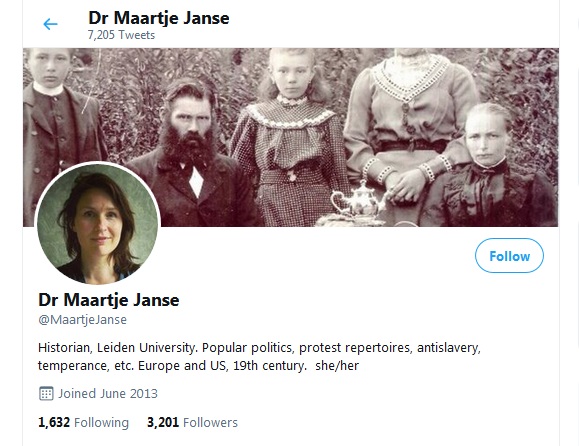
Task: Click the calendar icon beside Joined date
Action: (x=46, y=394)
